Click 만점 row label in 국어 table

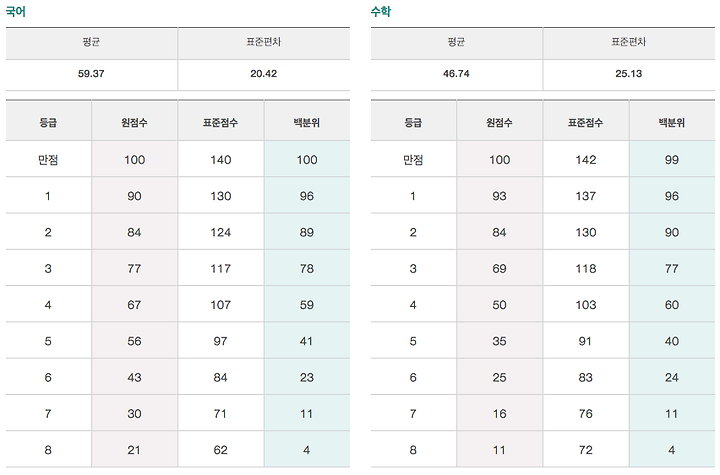coord(48,160)
